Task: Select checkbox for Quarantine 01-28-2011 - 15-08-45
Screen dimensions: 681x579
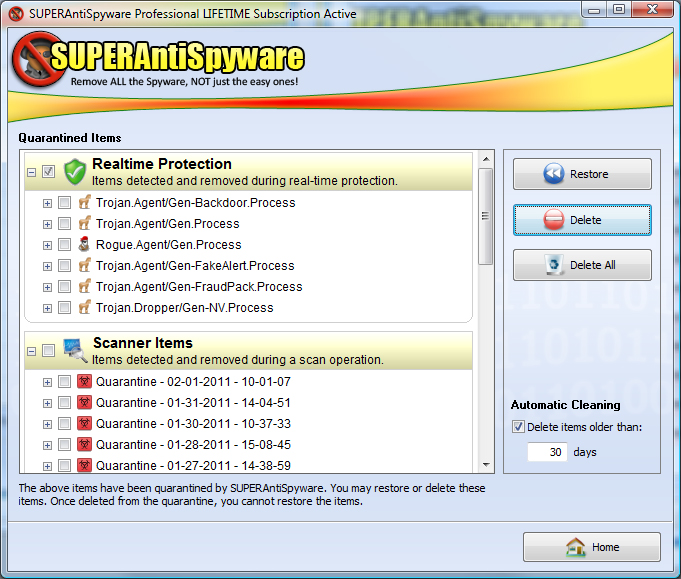Action: 64,444
